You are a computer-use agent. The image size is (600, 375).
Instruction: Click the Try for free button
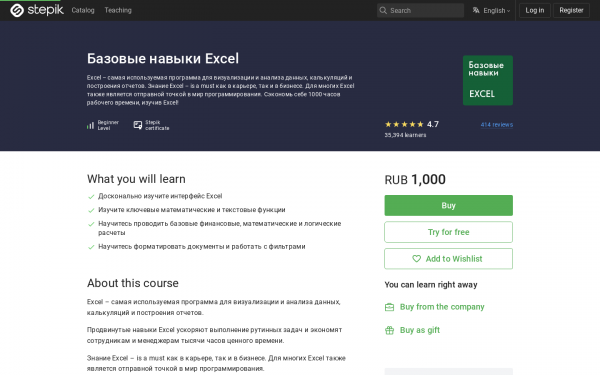tap(448, 232)
